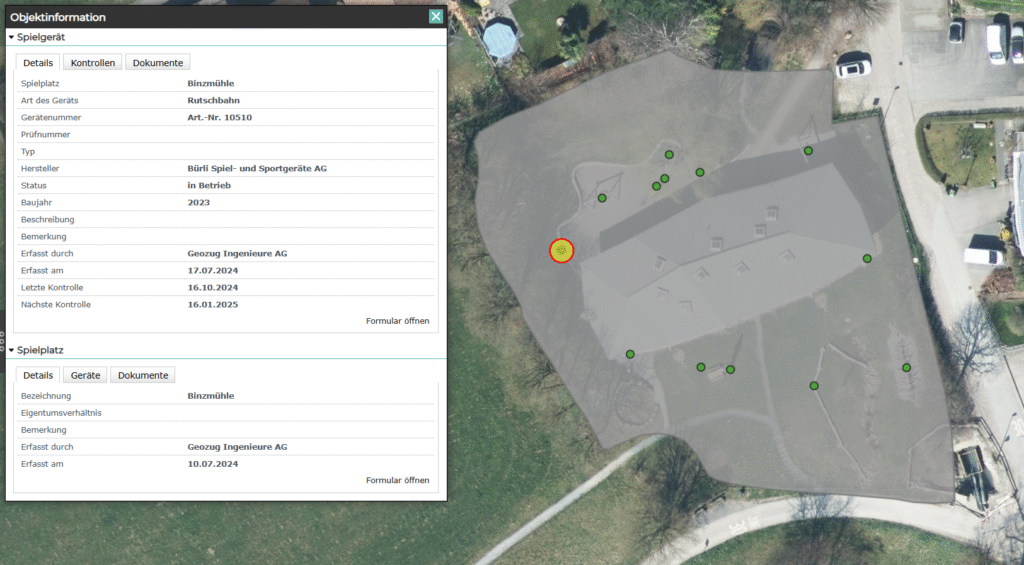The image size is (1024, 565).
Task: Click green marker southwest of the building
Action: (630, 354)
